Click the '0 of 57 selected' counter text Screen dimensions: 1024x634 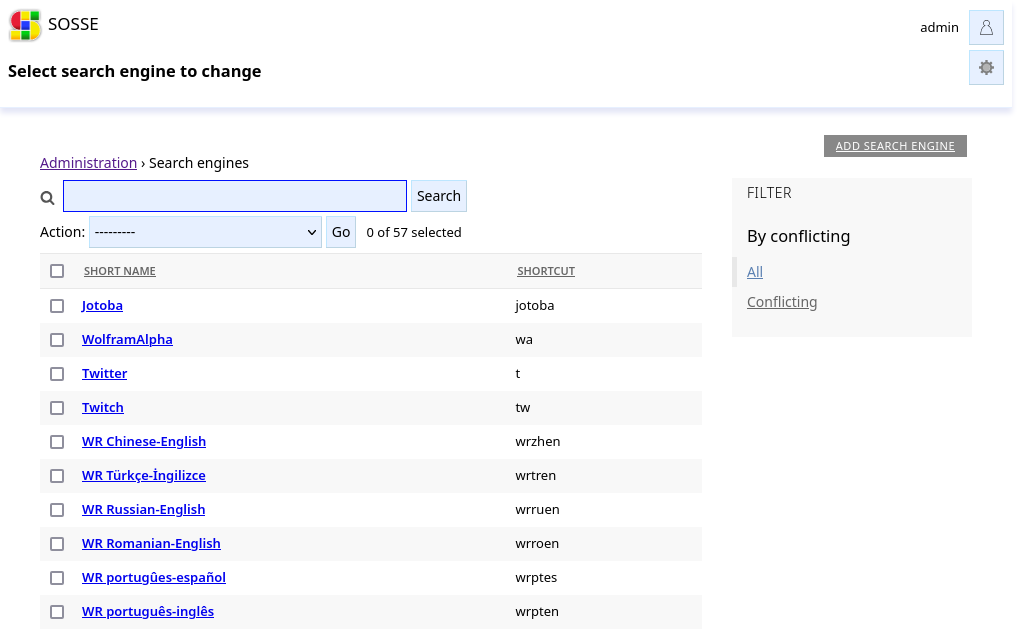(414, 232)
